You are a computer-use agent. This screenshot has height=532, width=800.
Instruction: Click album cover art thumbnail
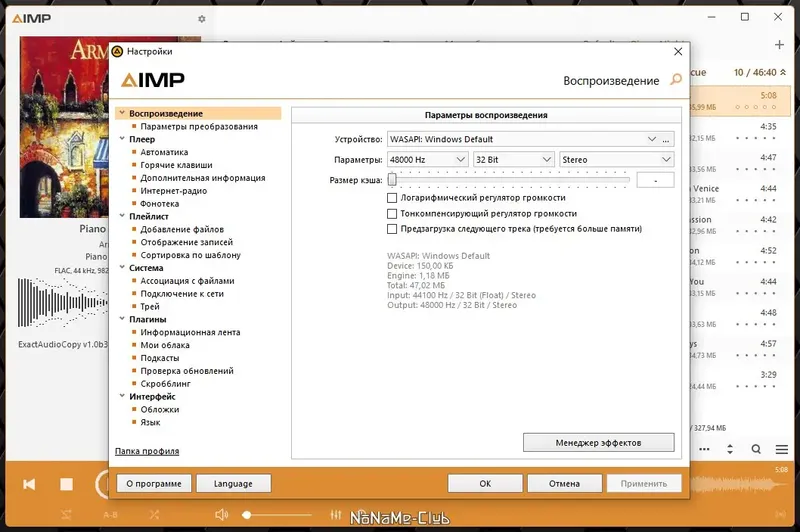coord(64,127)
